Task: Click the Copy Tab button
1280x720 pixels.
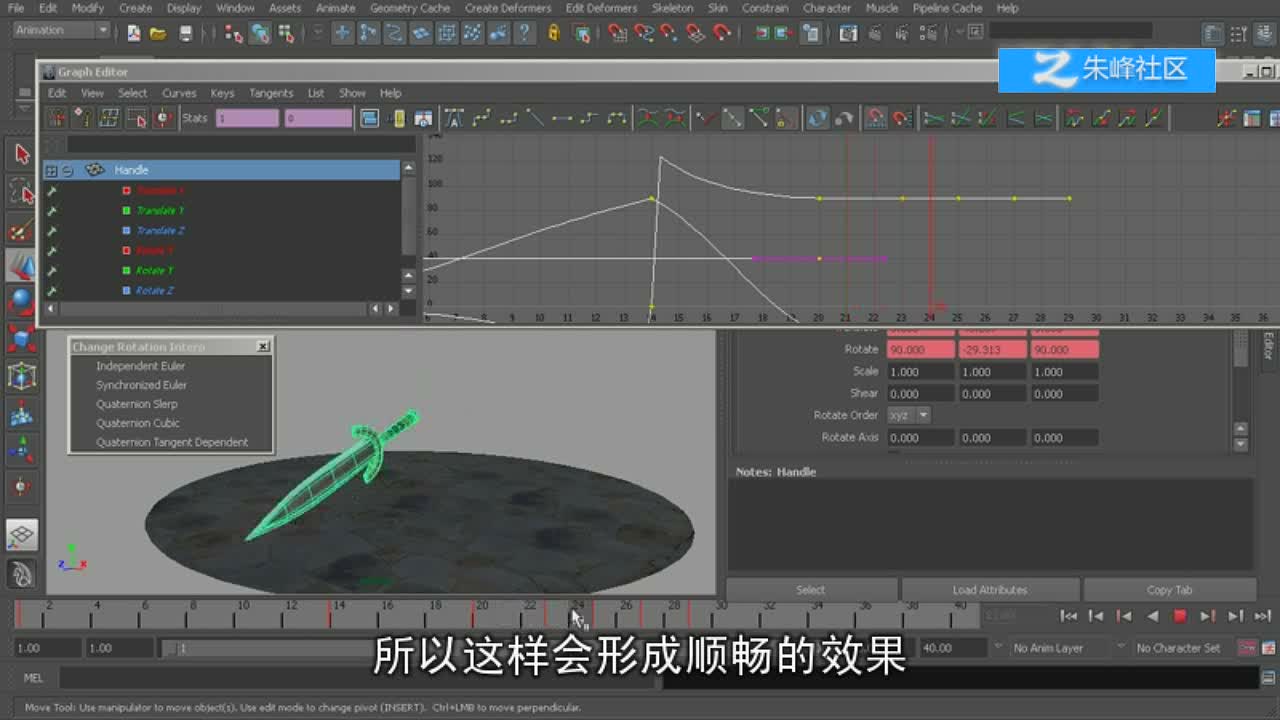Action: [1170, 590]
